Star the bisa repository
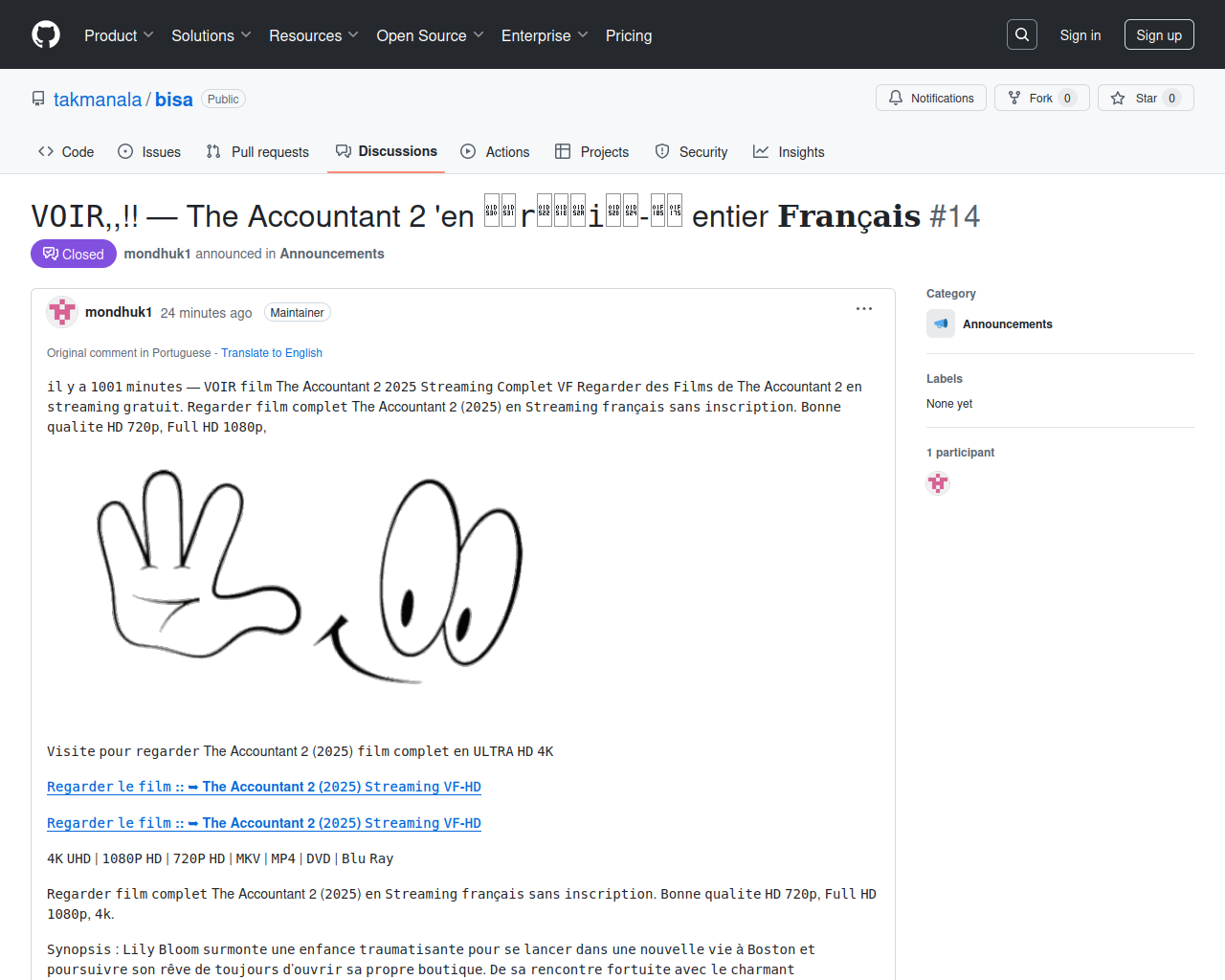This screenshot has height=980, width=1225. 1146,98
